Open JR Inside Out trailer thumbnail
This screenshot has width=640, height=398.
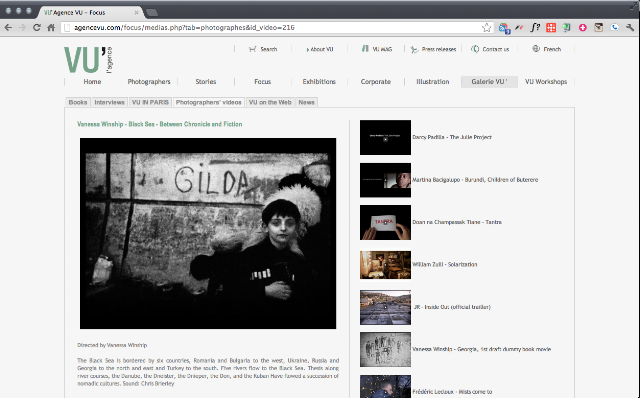pos(385,307)
